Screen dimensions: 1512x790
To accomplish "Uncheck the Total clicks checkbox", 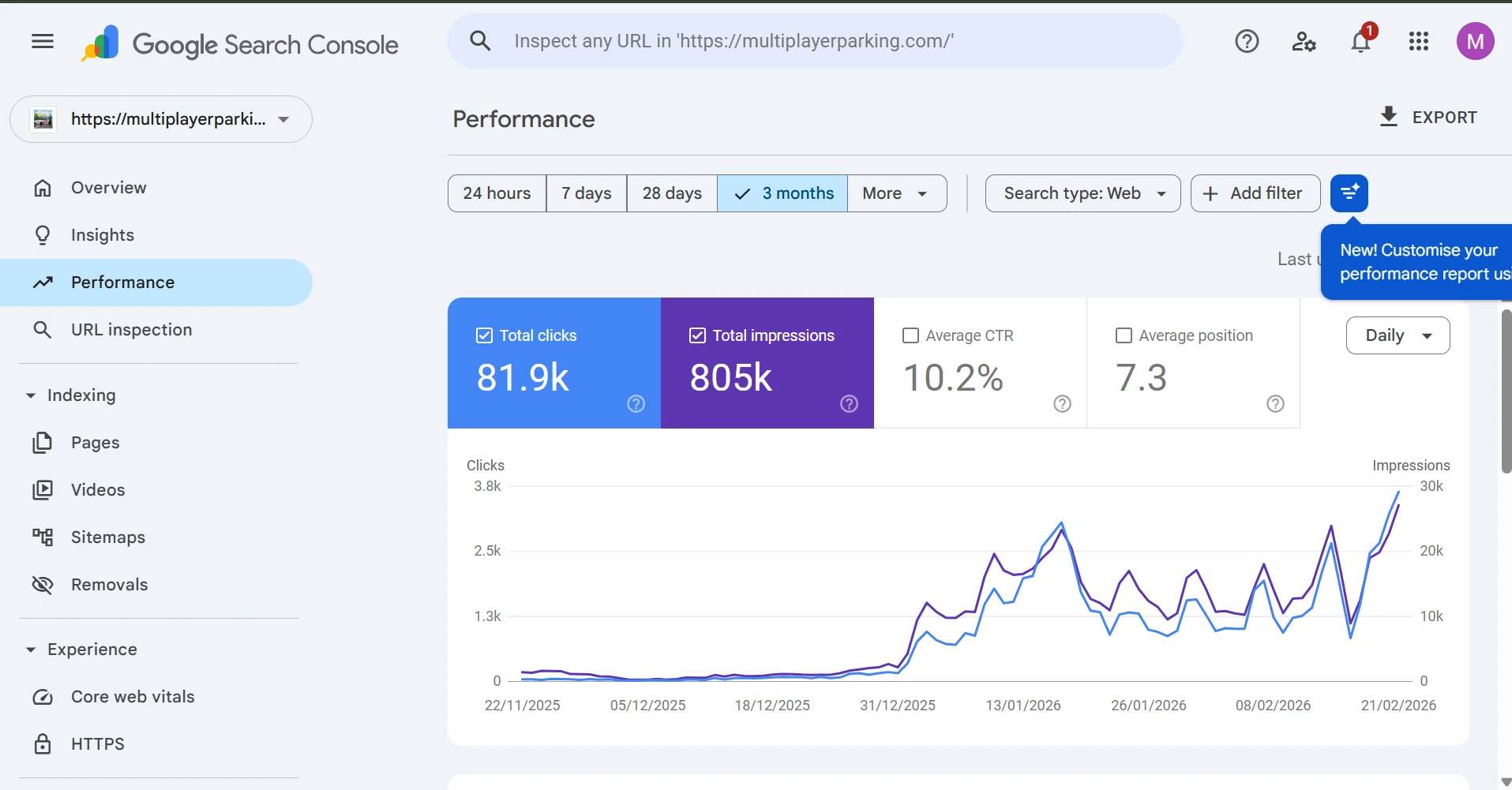I will click(x=484, y=335).
